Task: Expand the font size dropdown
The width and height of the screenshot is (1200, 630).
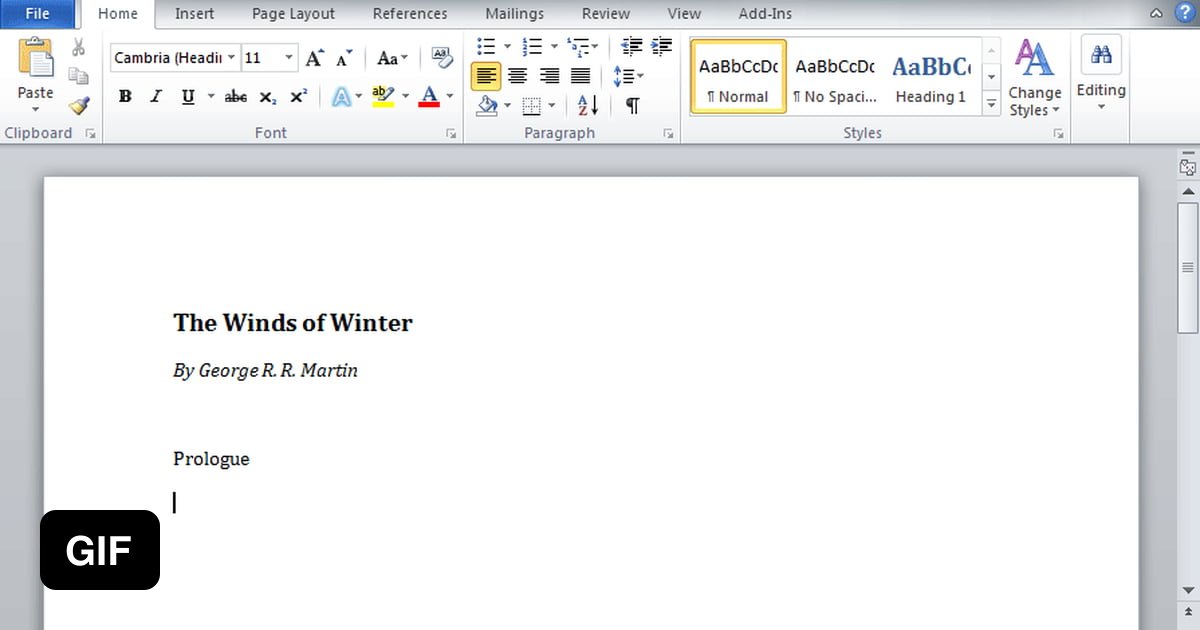Action: pos(289,58)
